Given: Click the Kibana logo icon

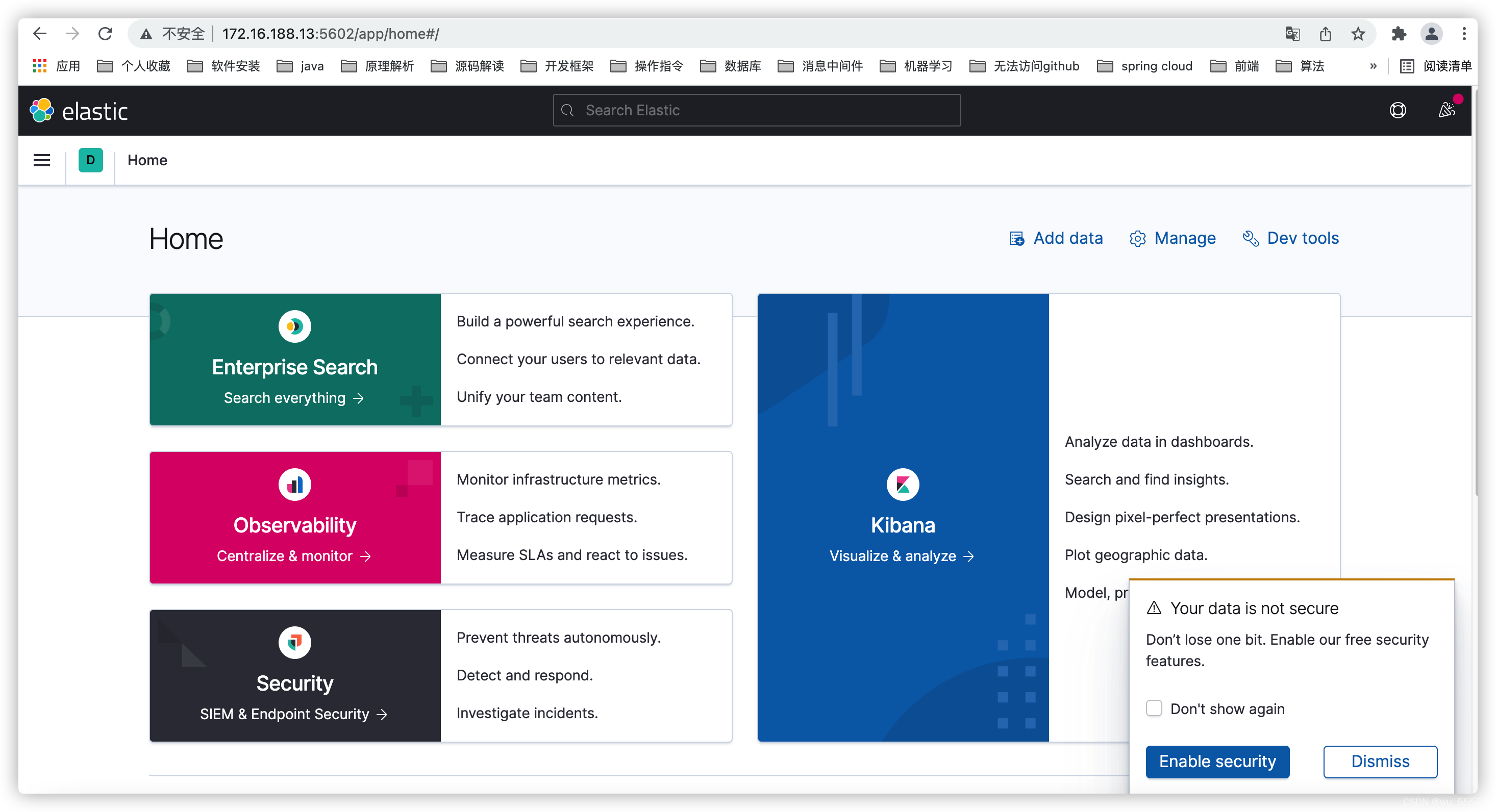Looking at the screenshot, I should [903, 484].
